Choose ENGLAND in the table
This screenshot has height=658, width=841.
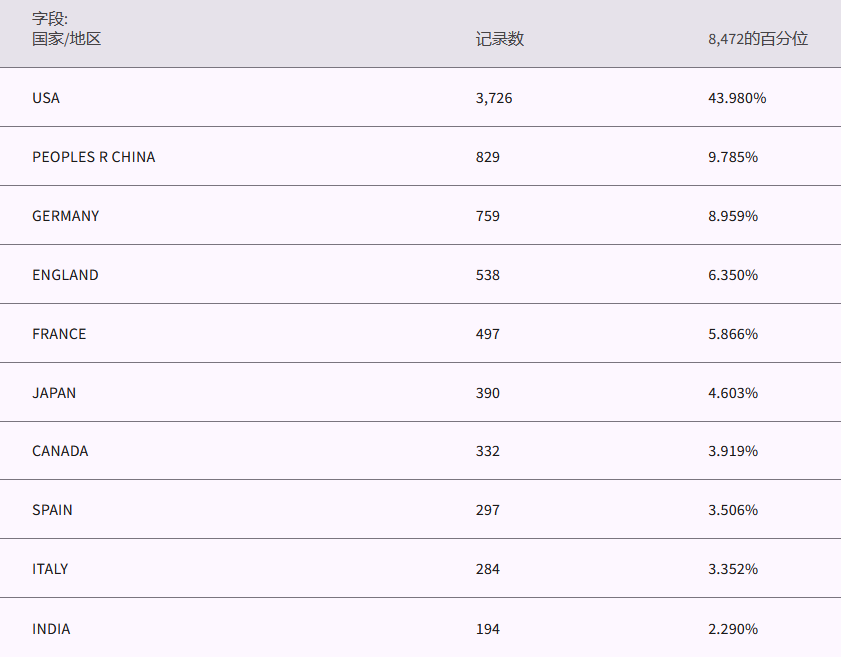[x=65, y=275]
